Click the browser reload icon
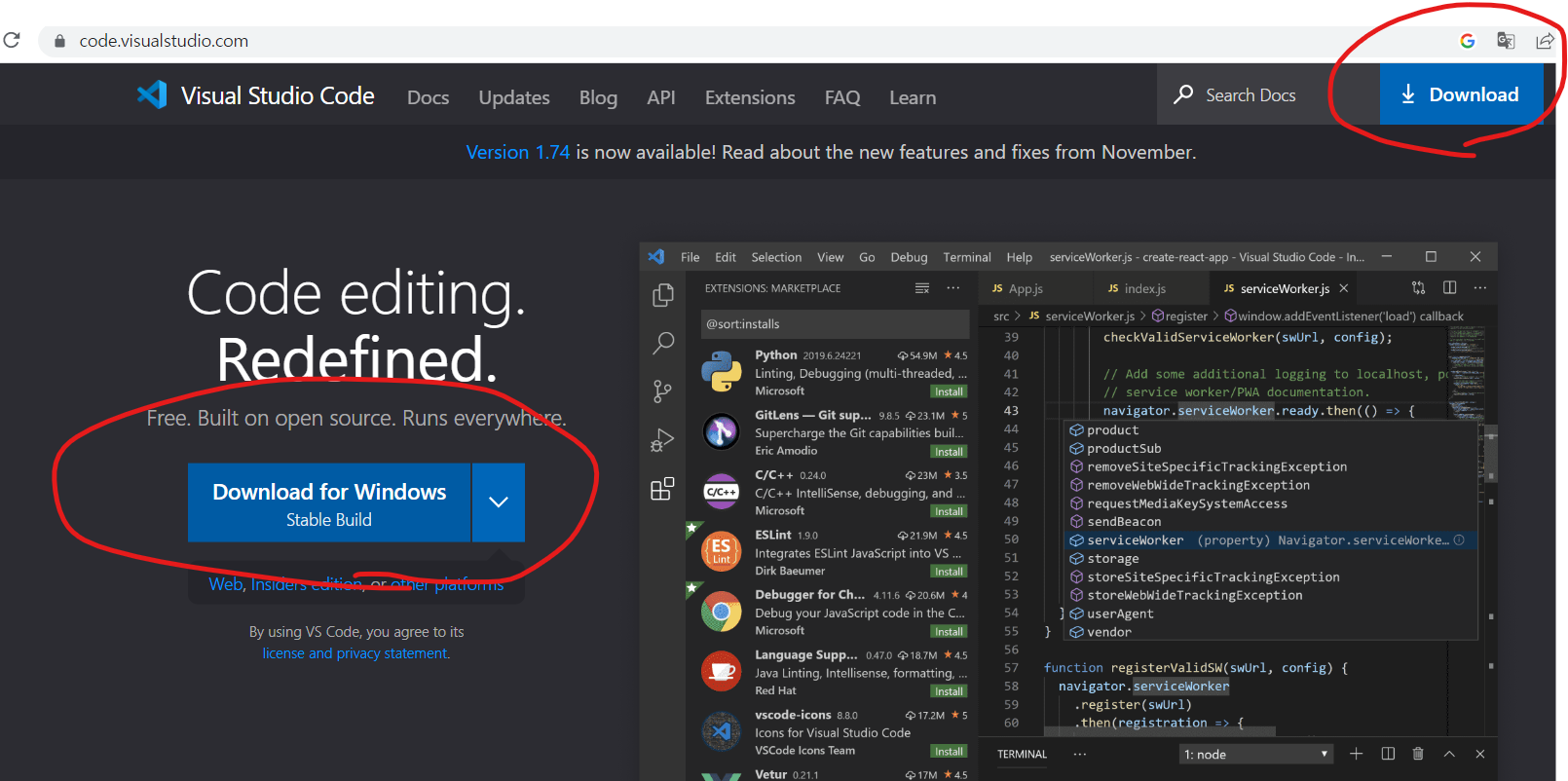 [x=12, y=40]
